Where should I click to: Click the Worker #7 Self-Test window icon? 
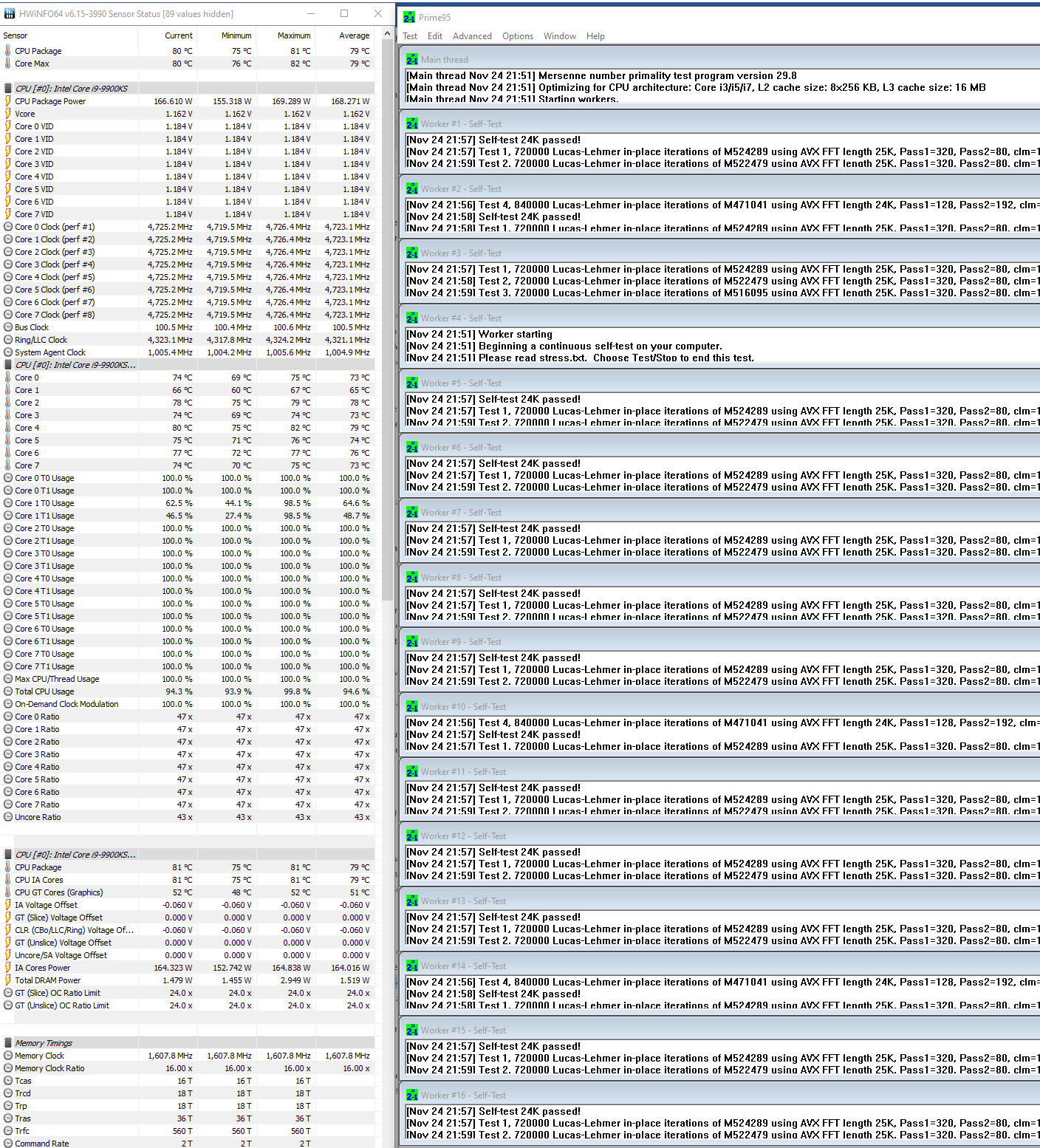(x=412, y=513)
